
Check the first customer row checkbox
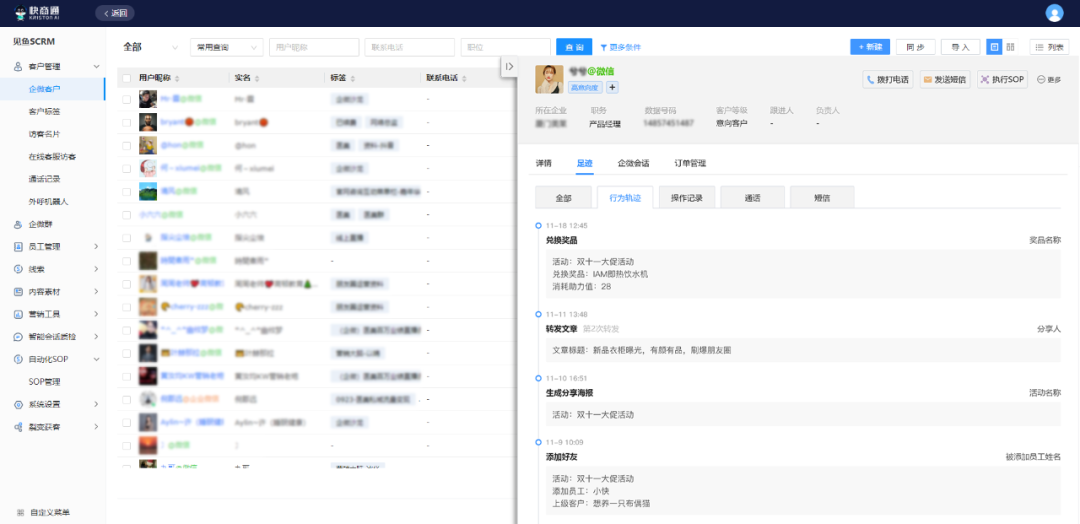tap(126, 99)
